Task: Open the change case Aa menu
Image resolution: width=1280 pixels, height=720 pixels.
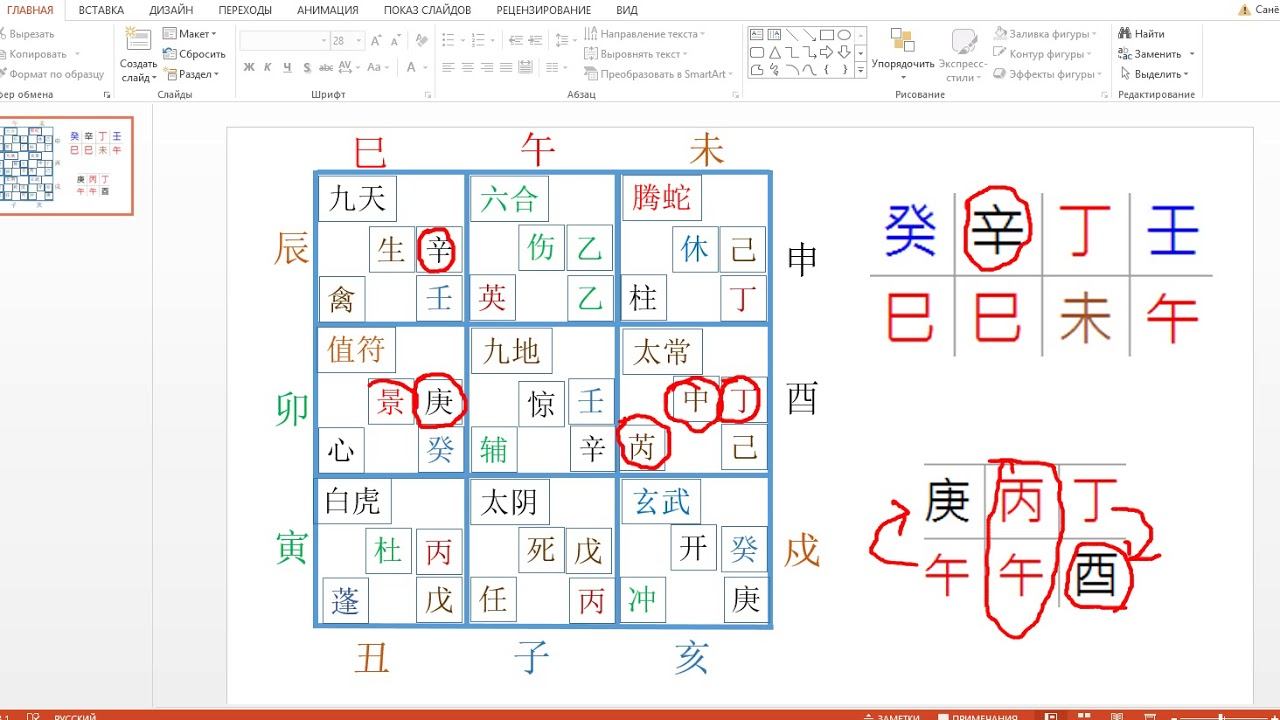Action: click(x=378, y=67)
